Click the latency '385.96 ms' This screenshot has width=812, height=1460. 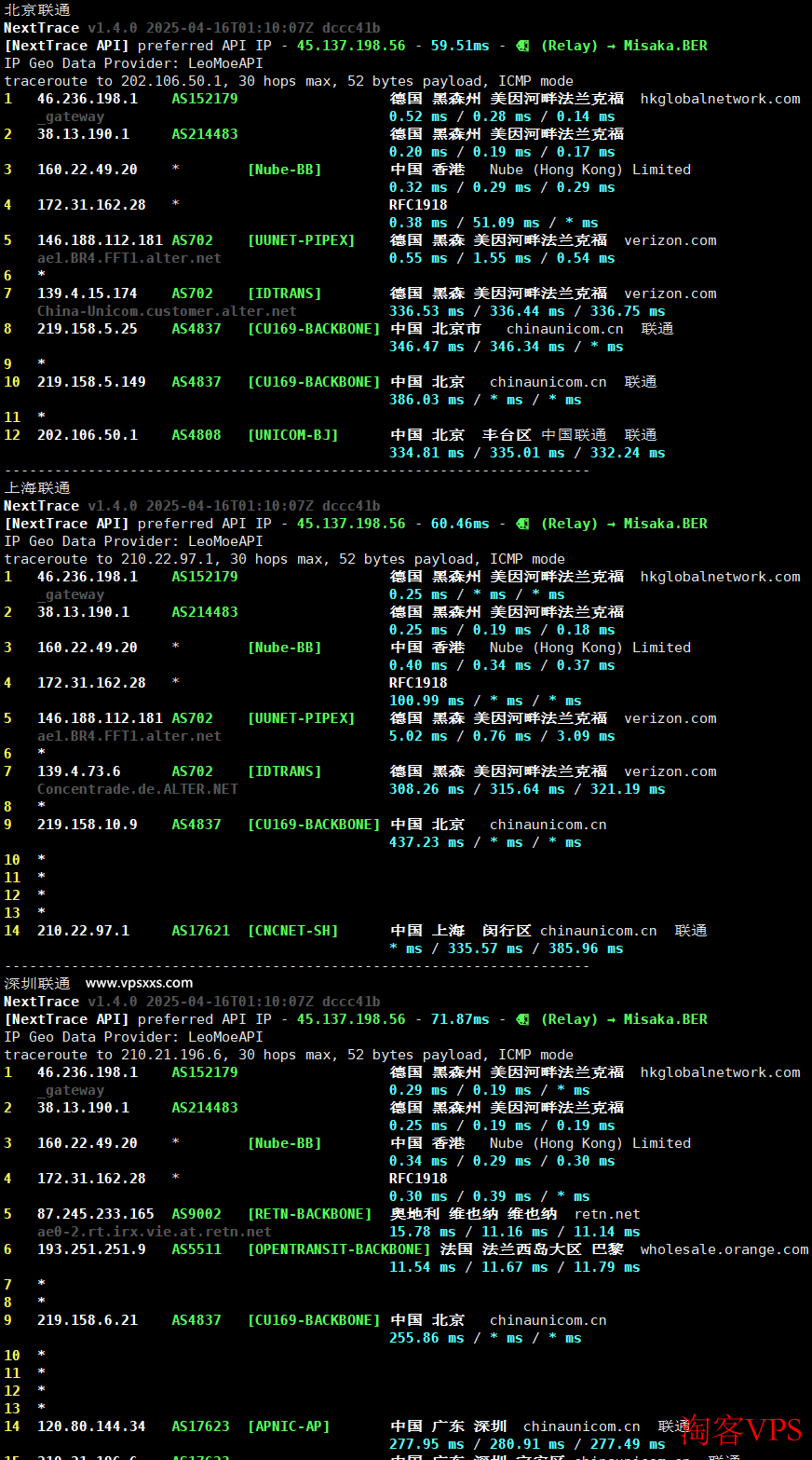586,948
